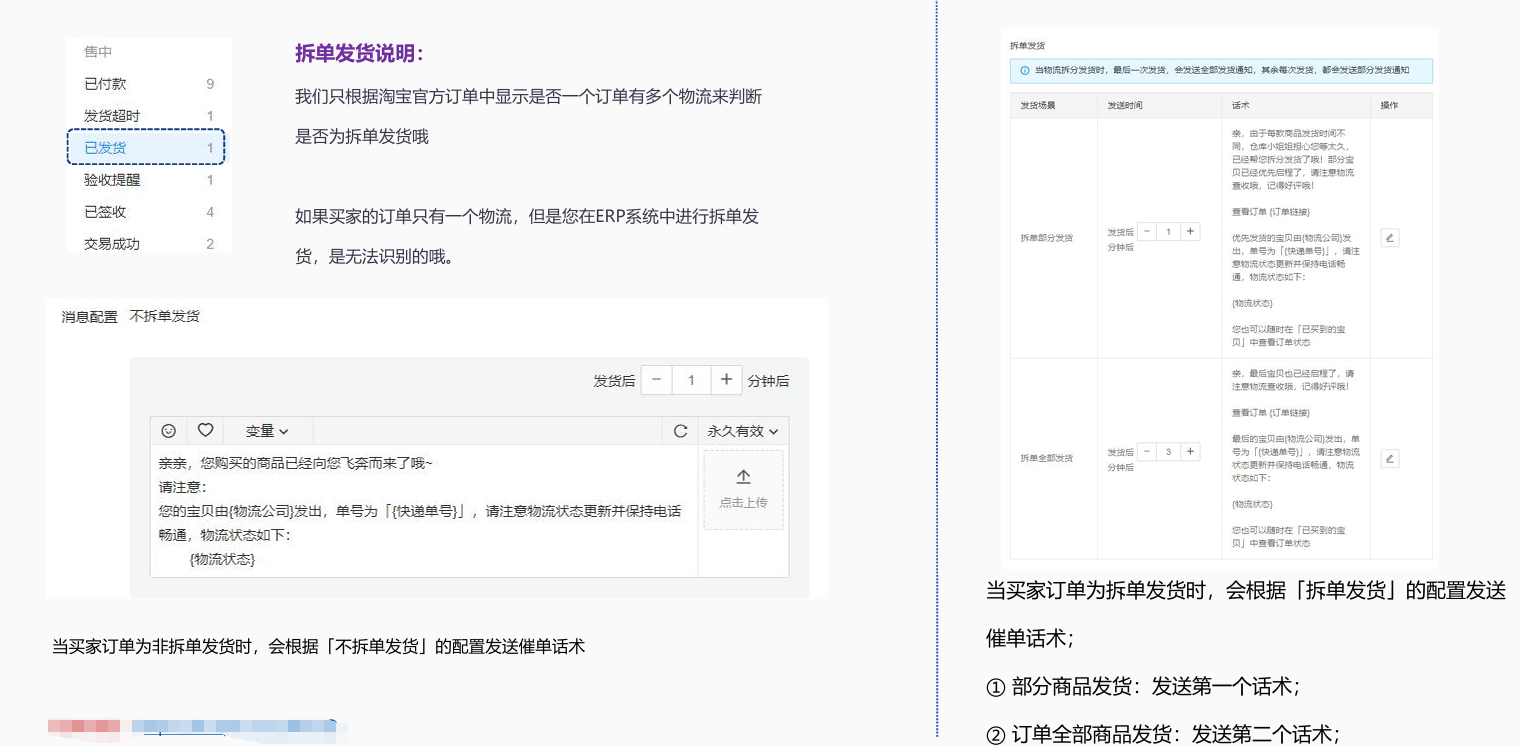1520x746 pixels.
Task: Click inside the message template text area
Action: click(424, 511)
